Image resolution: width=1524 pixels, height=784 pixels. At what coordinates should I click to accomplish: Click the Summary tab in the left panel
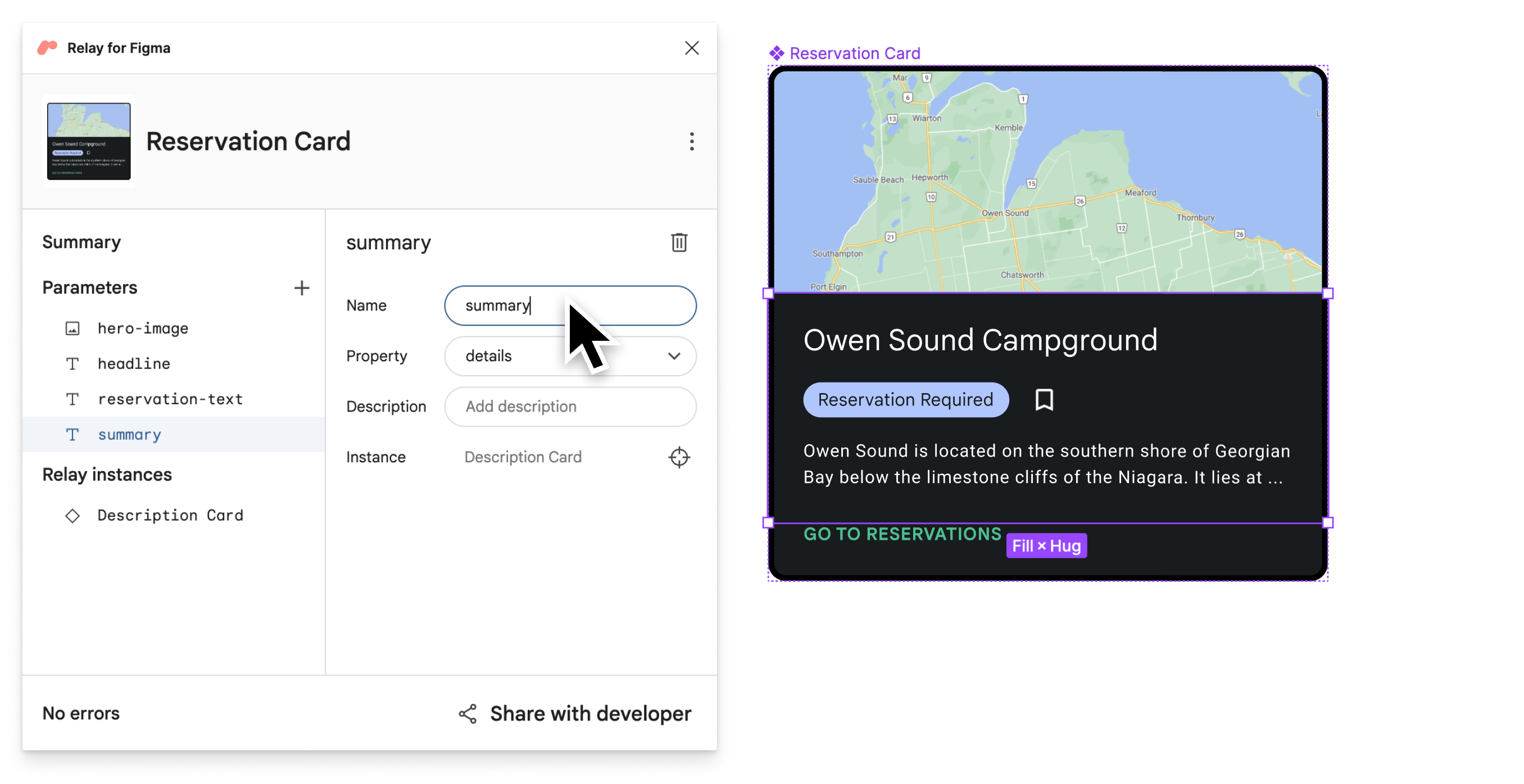pyautogui.click(x=81, y=241)
